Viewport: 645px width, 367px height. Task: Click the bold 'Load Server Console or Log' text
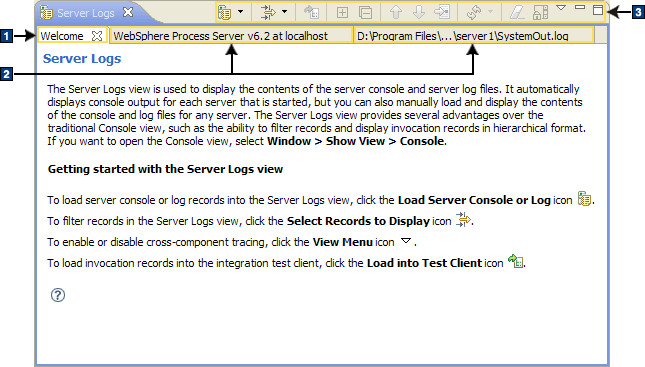click(x=474, y=200)
